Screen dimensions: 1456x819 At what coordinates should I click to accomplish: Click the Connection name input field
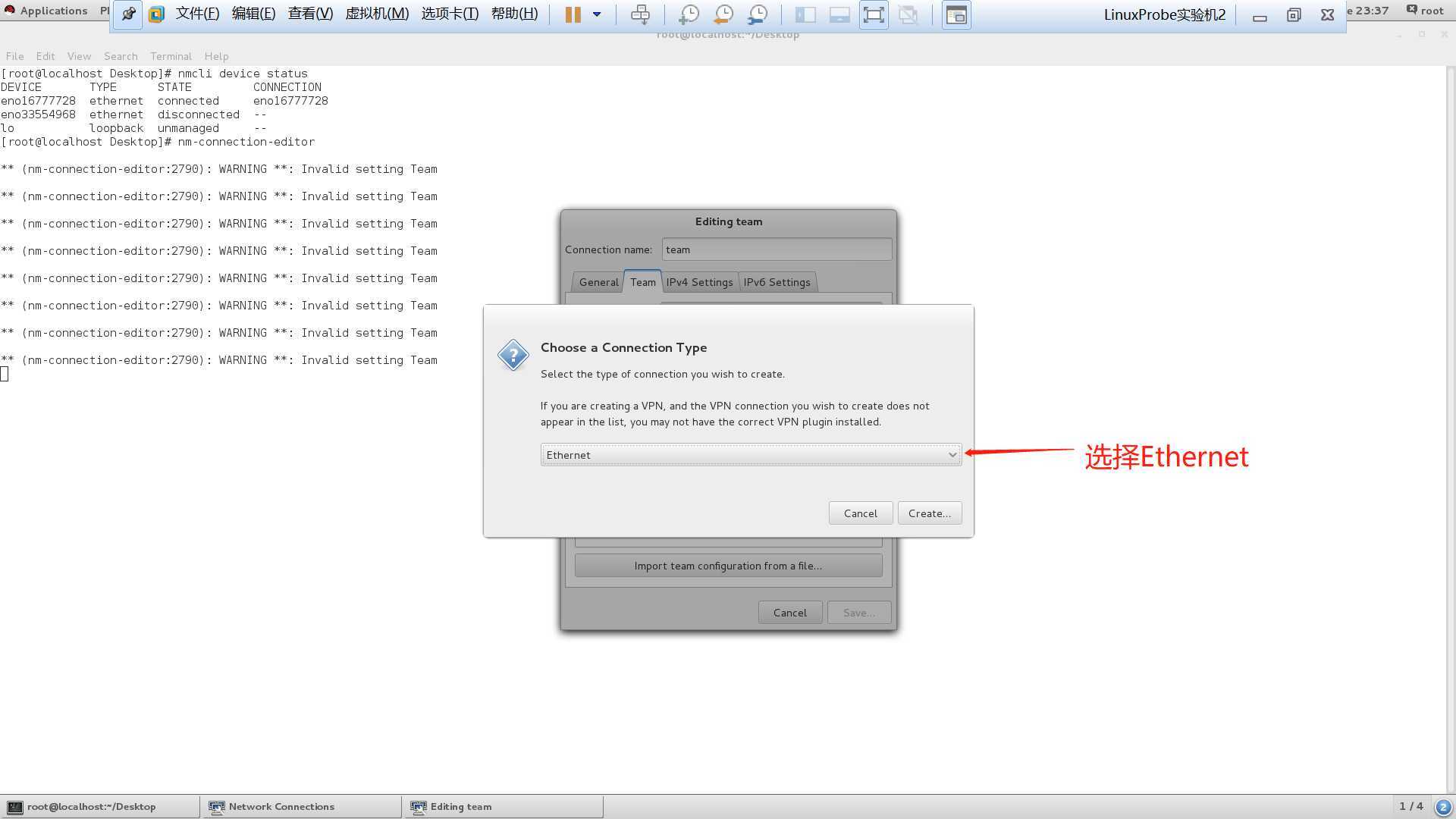point(775,249)
